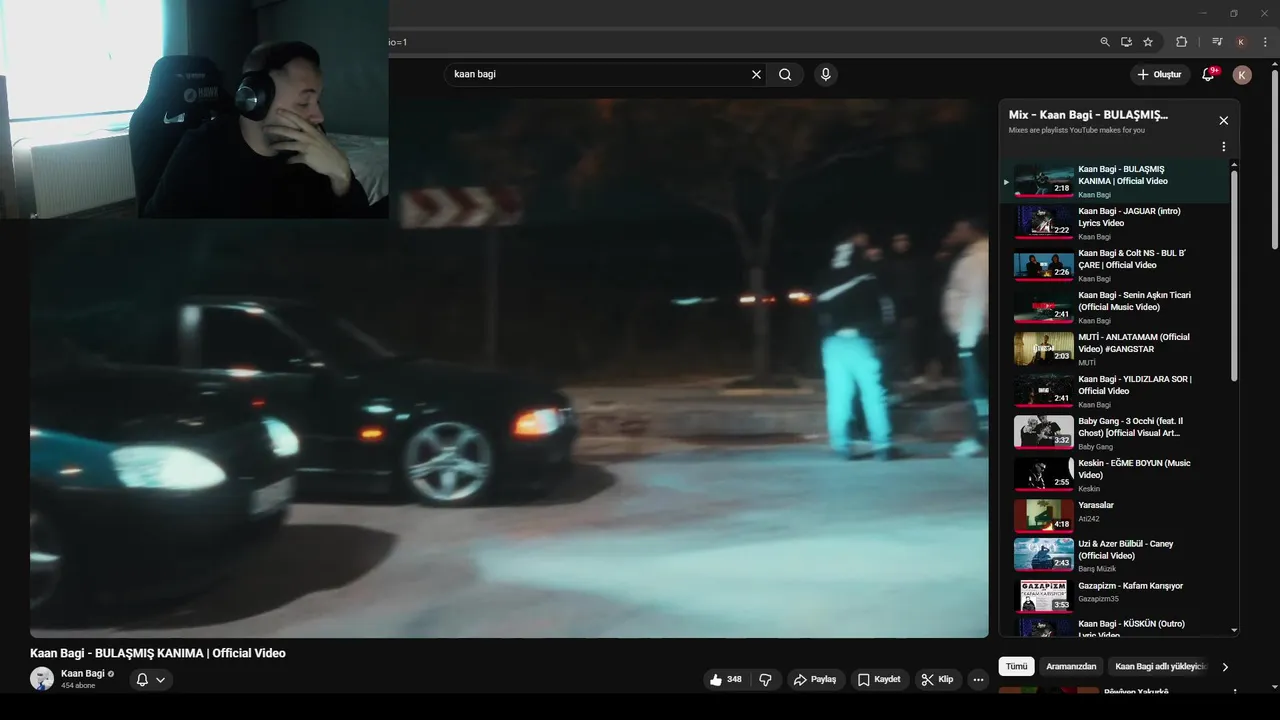This screenshot has width=1280, height=720.
Task: Select the Tümü filter chip
Action: (1016, 666)
